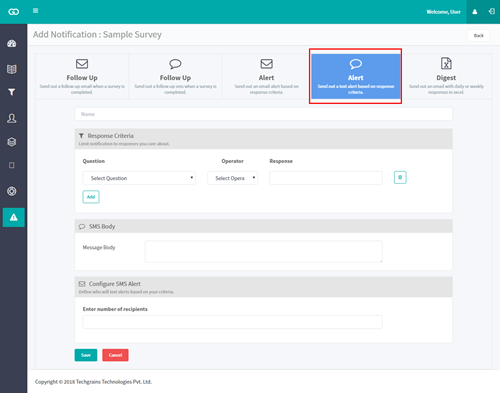Toggle the hamburger menu icon
This screenshot has width=500, height=393.
click(35, 11)
